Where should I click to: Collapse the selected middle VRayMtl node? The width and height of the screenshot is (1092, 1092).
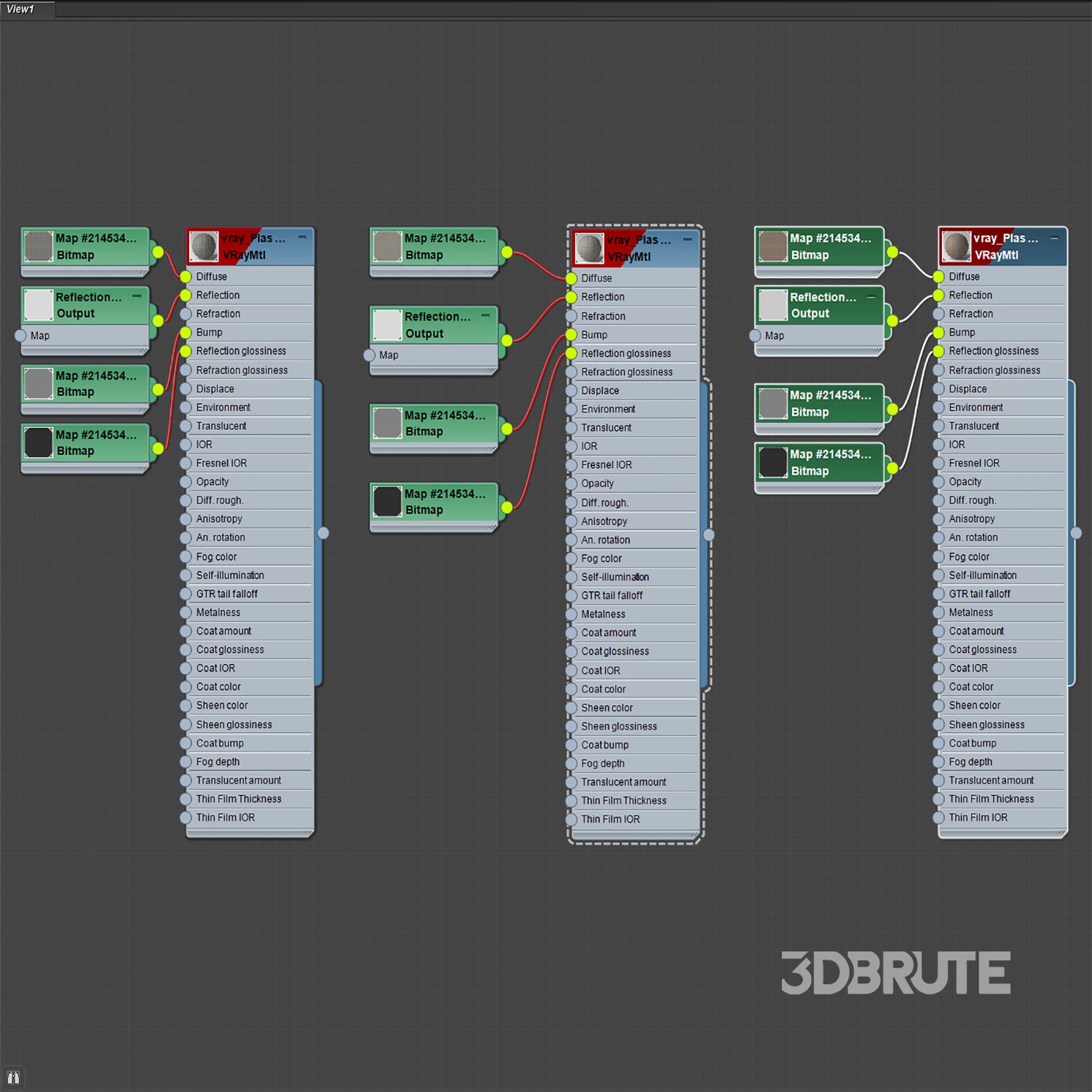(687, 240)
